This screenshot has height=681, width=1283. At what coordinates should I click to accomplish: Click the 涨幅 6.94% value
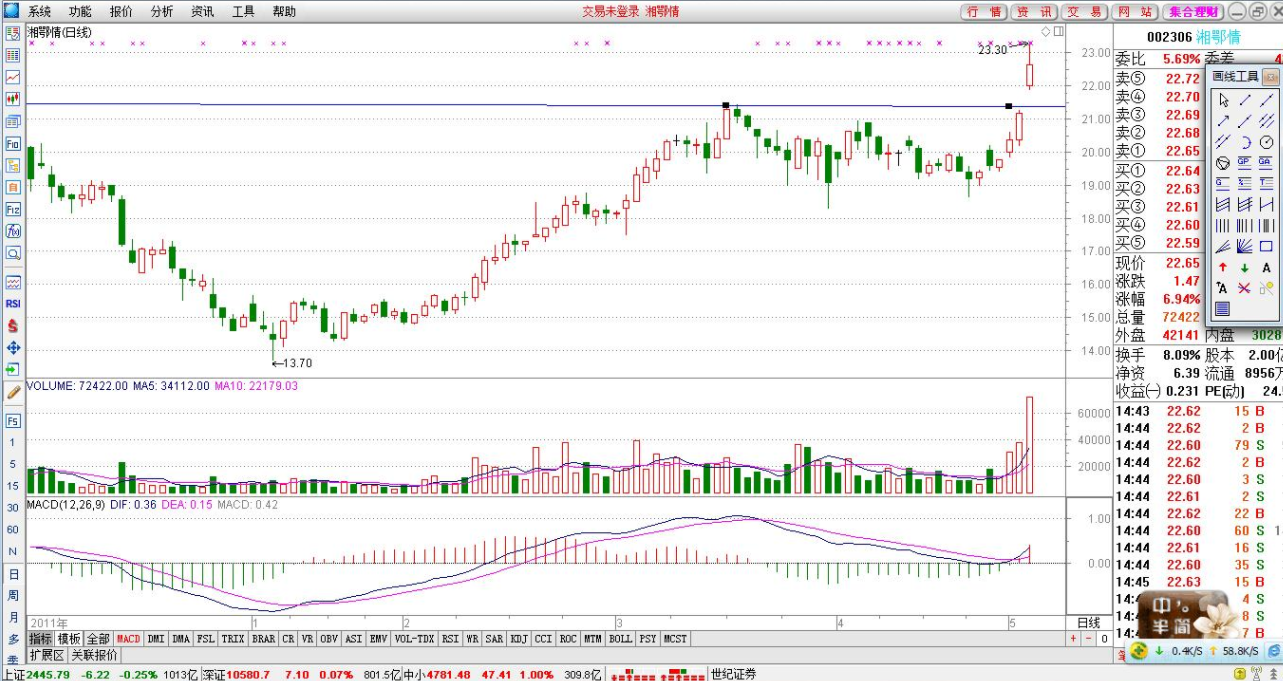pos(1180,299)
